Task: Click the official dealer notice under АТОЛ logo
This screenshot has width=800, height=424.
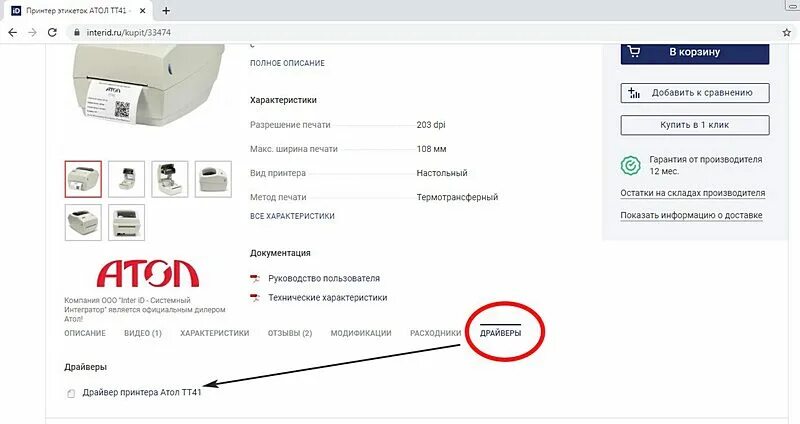Action: click(145, 310)
